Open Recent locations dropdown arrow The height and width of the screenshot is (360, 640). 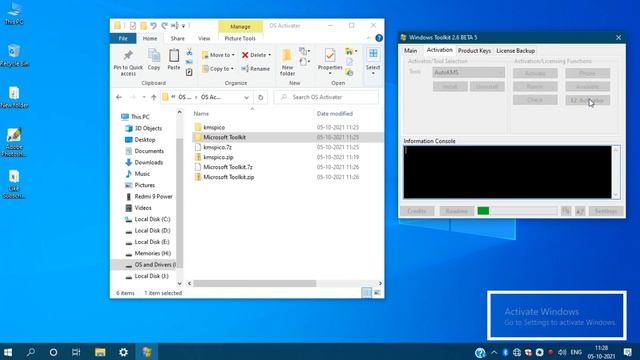click(144, 97)
